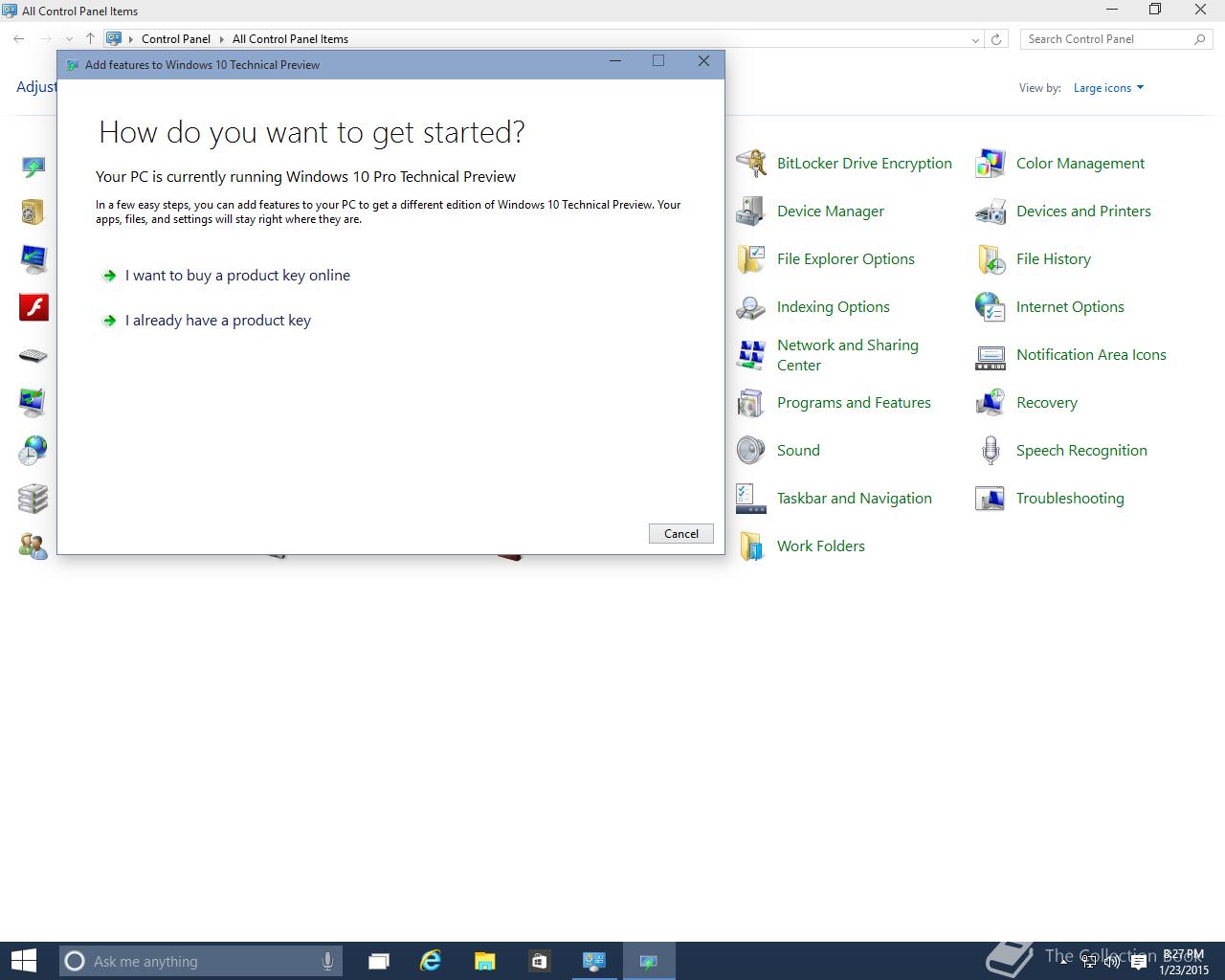Open File Explorer from the taskbar
The image size is (1225, 980).
[x=484, y=961]
